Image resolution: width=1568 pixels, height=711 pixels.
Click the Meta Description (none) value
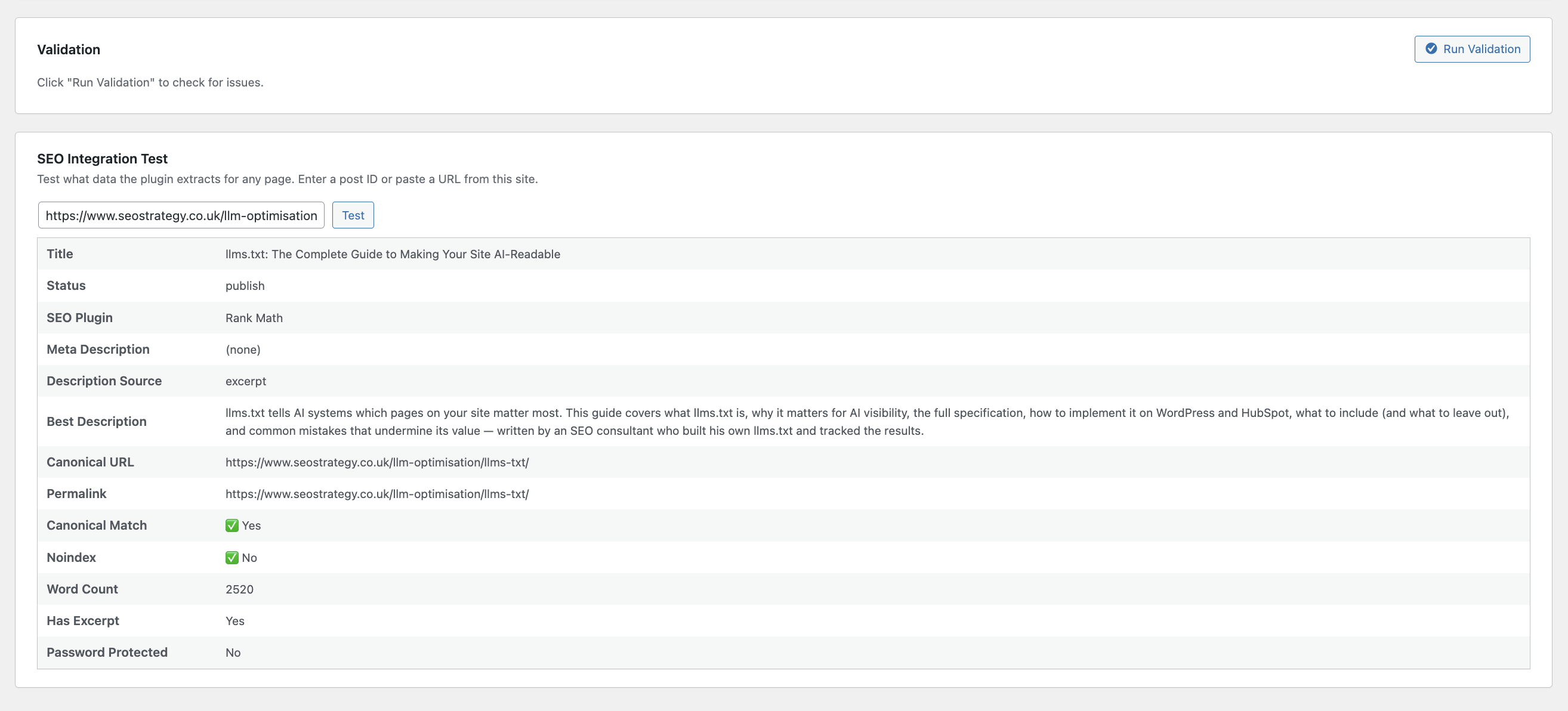point(243,350)
